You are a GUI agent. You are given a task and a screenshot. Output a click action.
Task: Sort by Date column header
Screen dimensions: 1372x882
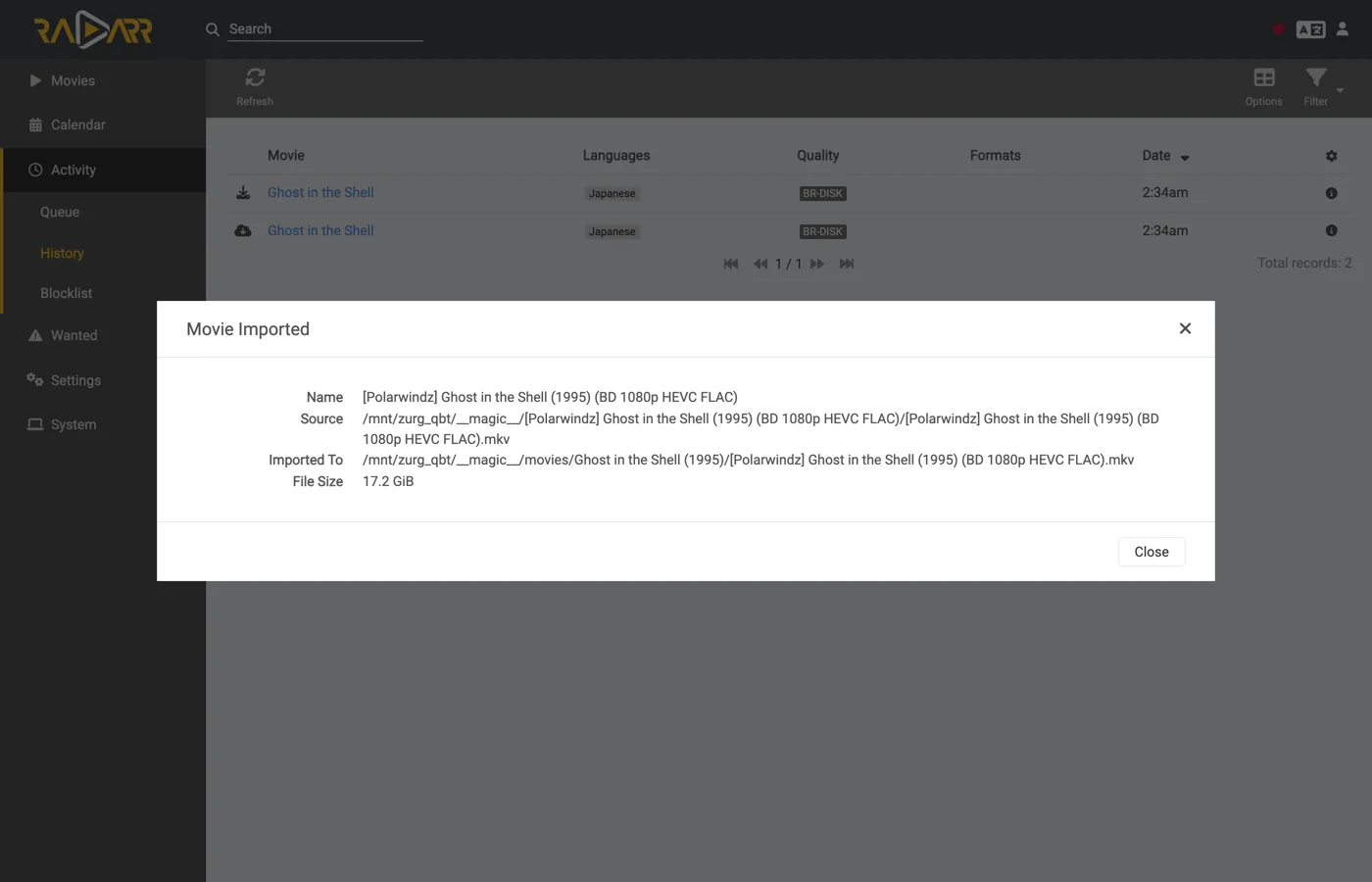pyautogui.click(x=1165, y=156)
